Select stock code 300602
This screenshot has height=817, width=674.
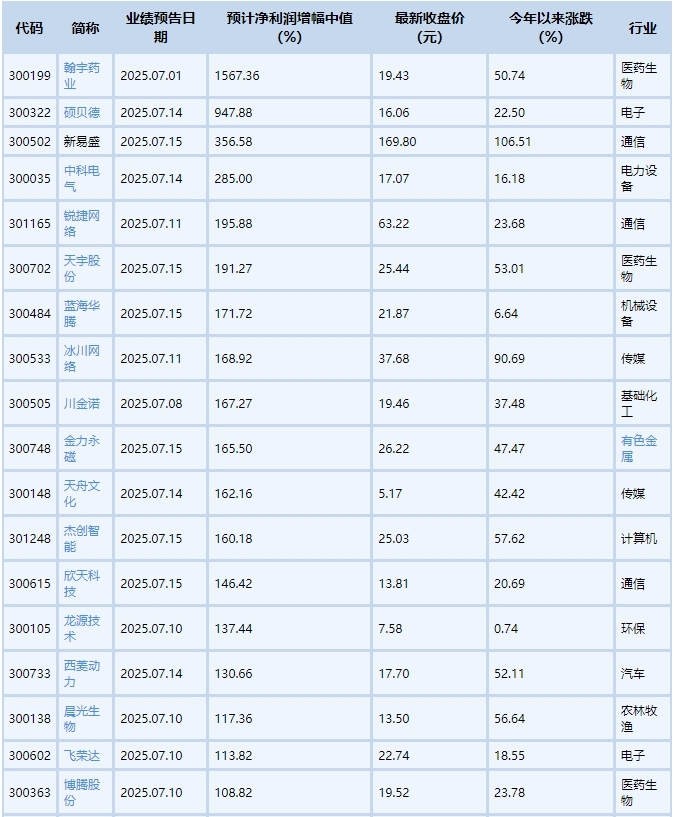pos(30,756)
